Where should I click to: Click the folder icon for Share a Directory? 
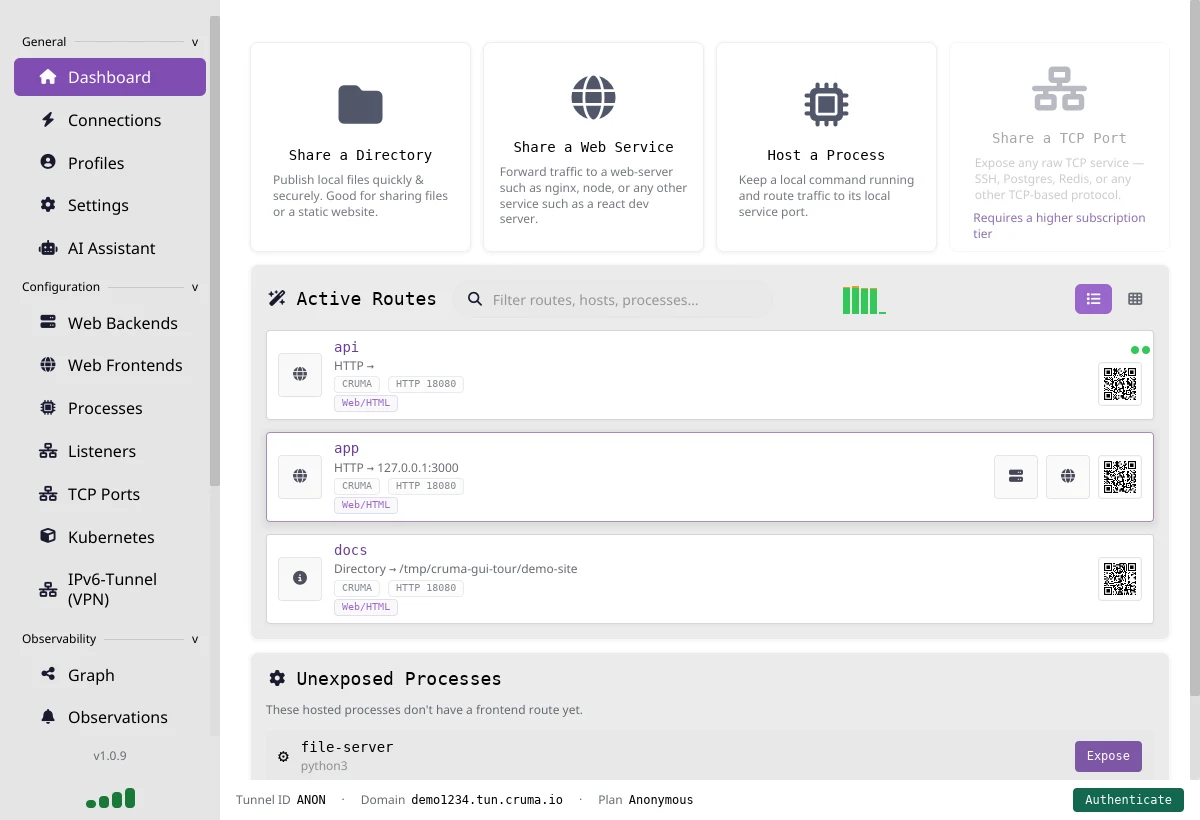(360, 104)
